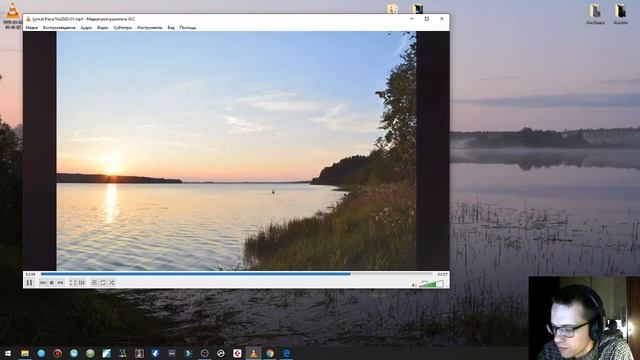
Task: Open File Explorer from the taskbar
Action: [x=25, y=353]
